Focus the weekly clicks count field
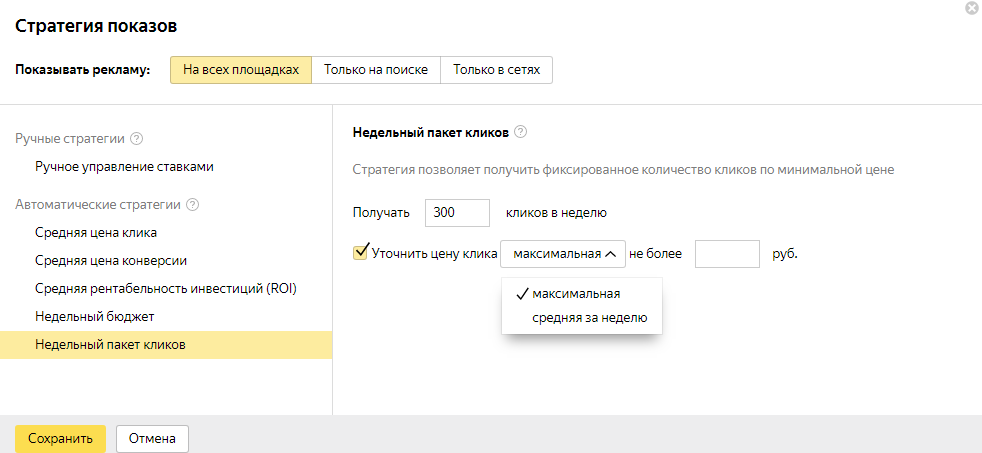Viewport: 982px width, 453px height. click(x=457, y=213)
